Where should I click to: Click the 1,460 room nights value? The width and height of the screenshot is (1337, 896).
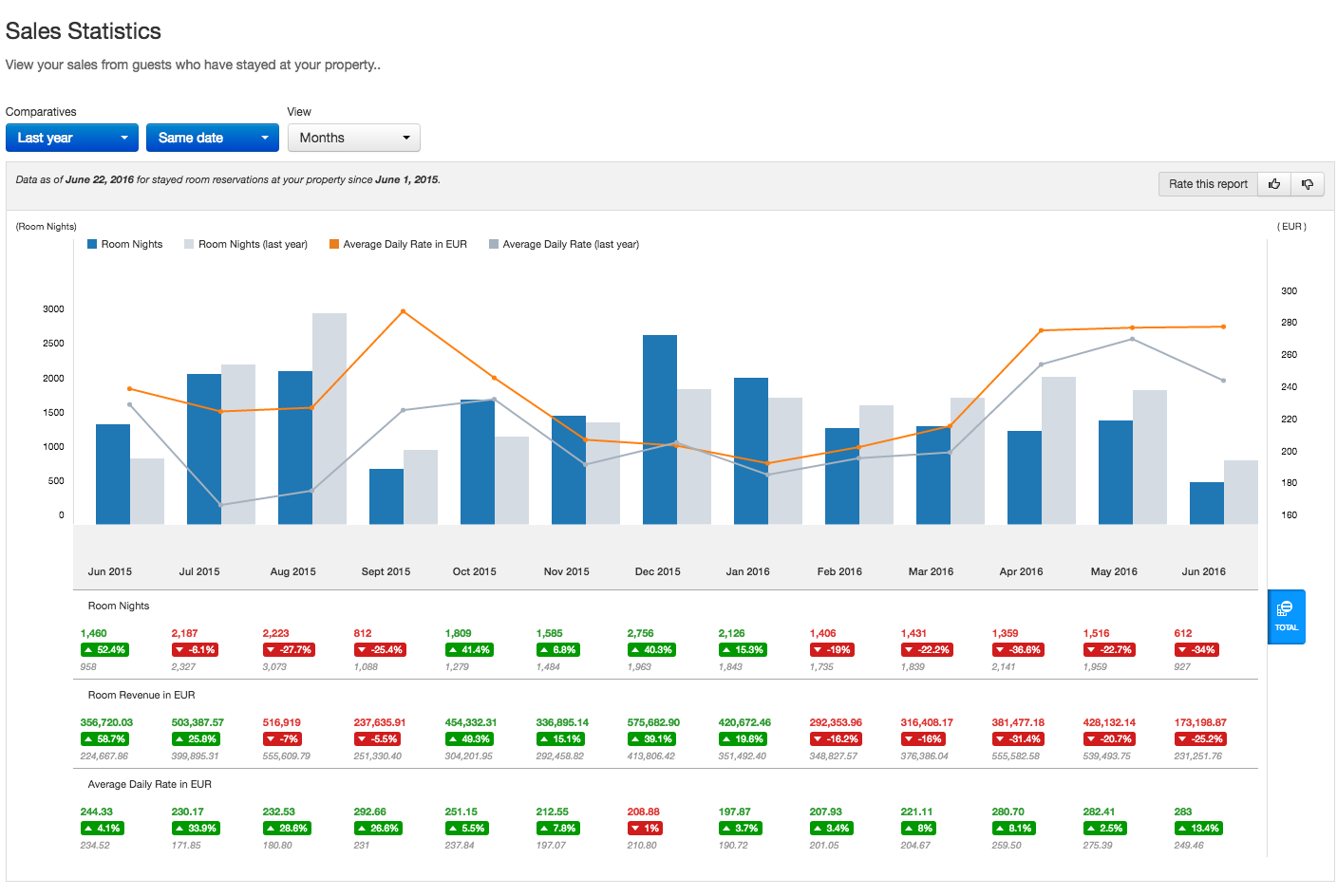pyautogui.click(x=94, y=633)
